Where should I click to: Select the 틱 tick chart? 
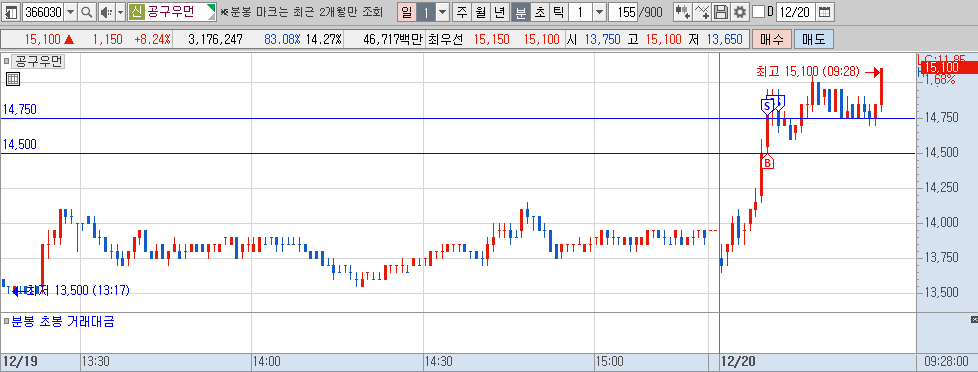point(558,11)
